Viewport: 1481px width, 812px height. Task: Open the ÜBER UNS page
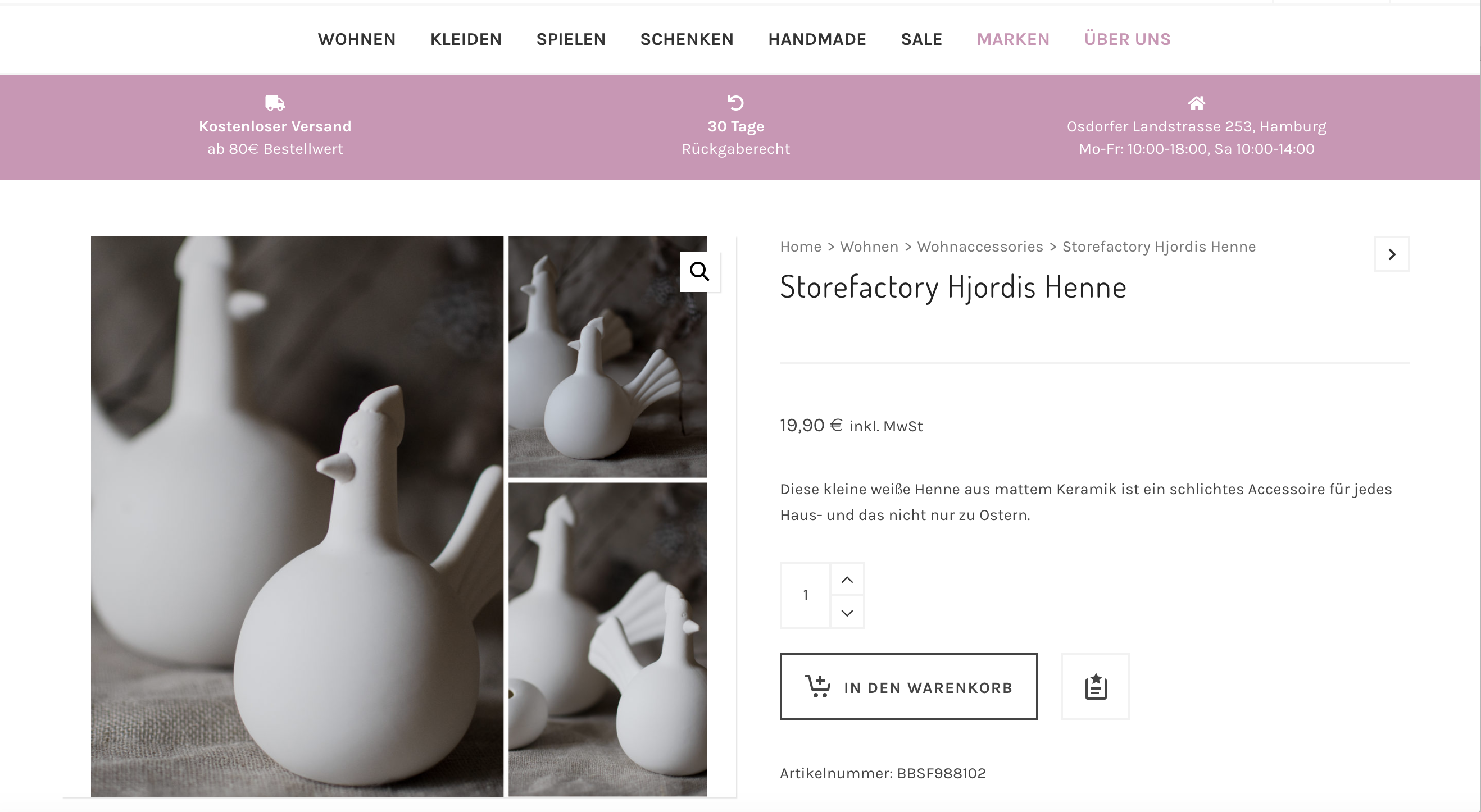[1127, 39]
